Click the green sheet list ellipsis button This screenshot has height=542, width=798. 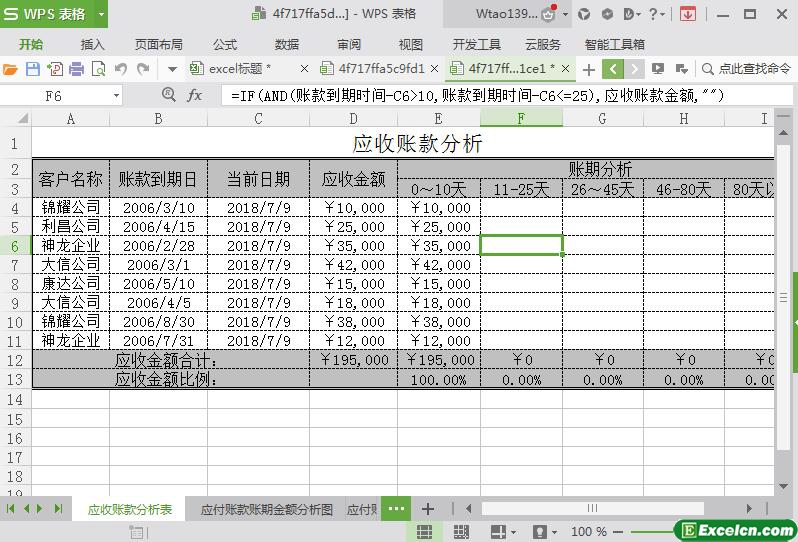tap(396, 509)
